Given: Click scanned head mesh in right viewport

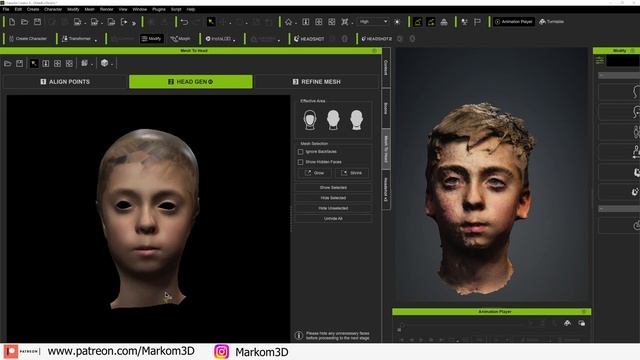Looking at the screenshot, I should point(480,200).
